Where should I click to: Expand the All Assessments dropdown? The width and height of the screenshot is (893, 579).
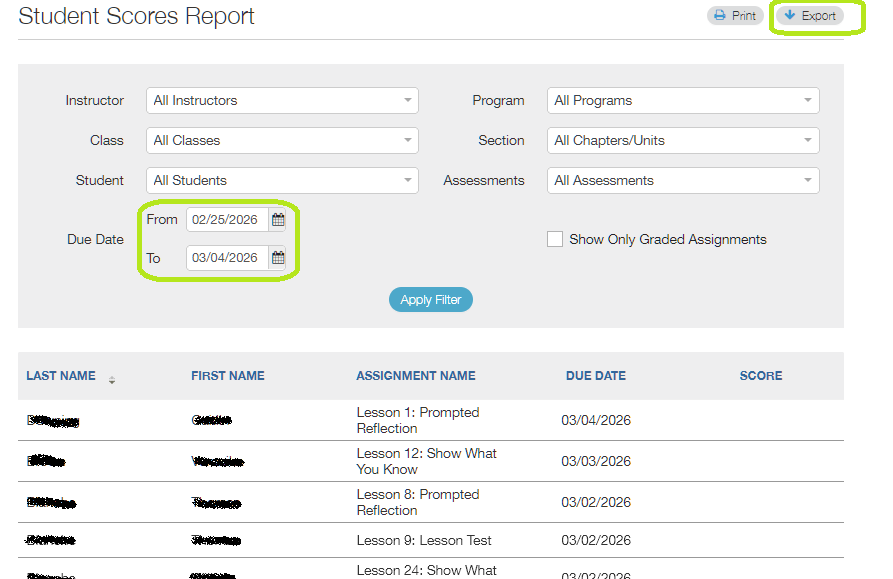[x=683, y=180]
